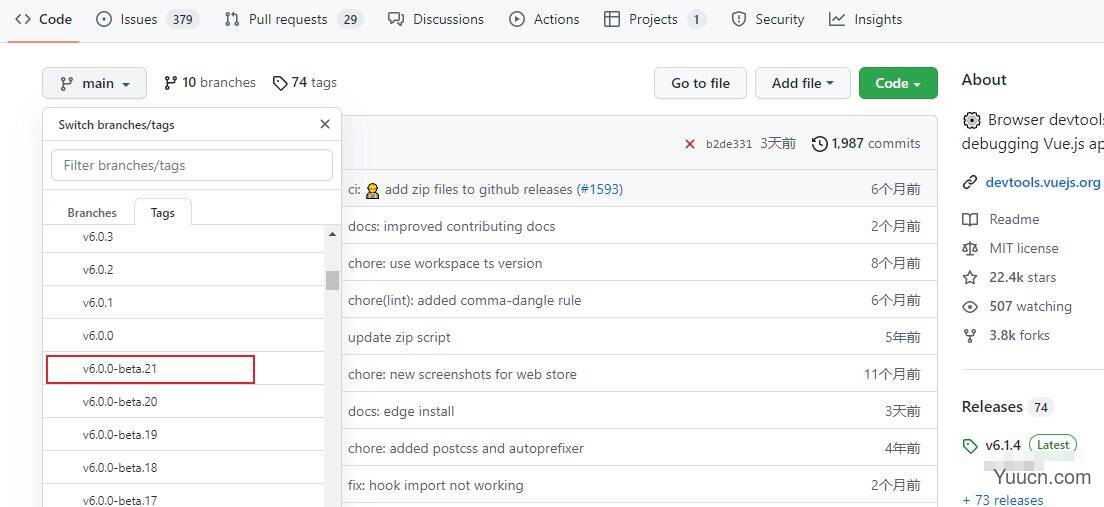Viewport: 1104px width, 507px height.
Task: Open commit 'chore(lint): added comma-dangle rule'
Action: click(x=465, y=301)
